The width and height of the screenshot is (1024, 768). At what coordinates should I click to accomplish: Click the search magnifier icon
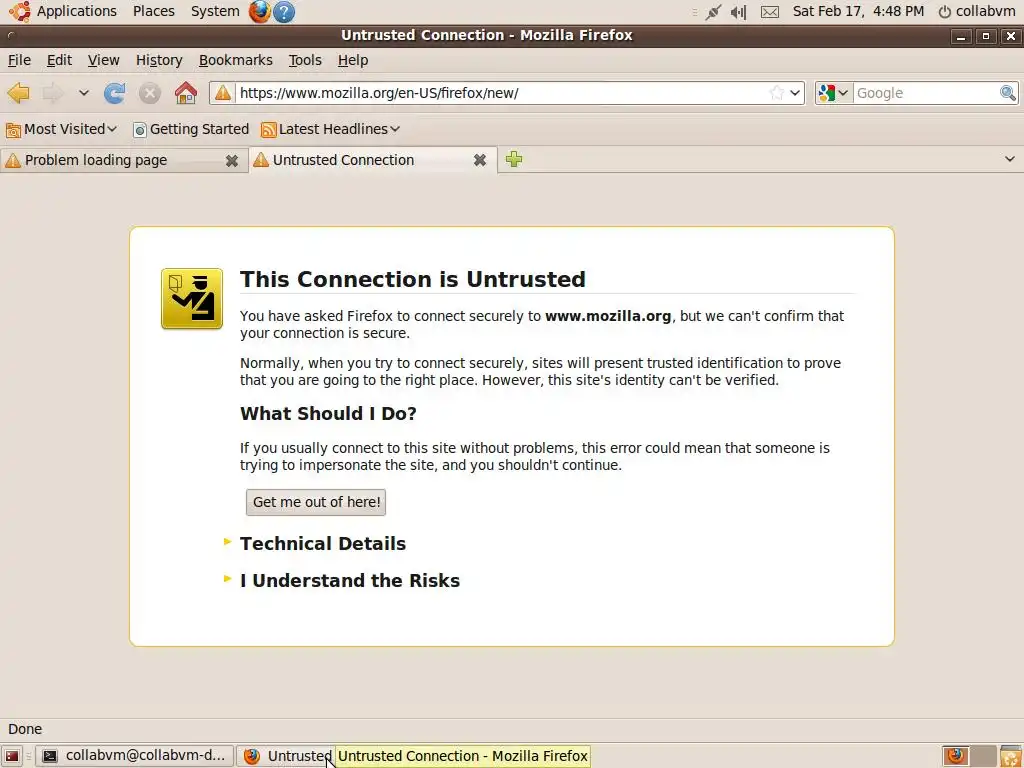point(1008,93)
